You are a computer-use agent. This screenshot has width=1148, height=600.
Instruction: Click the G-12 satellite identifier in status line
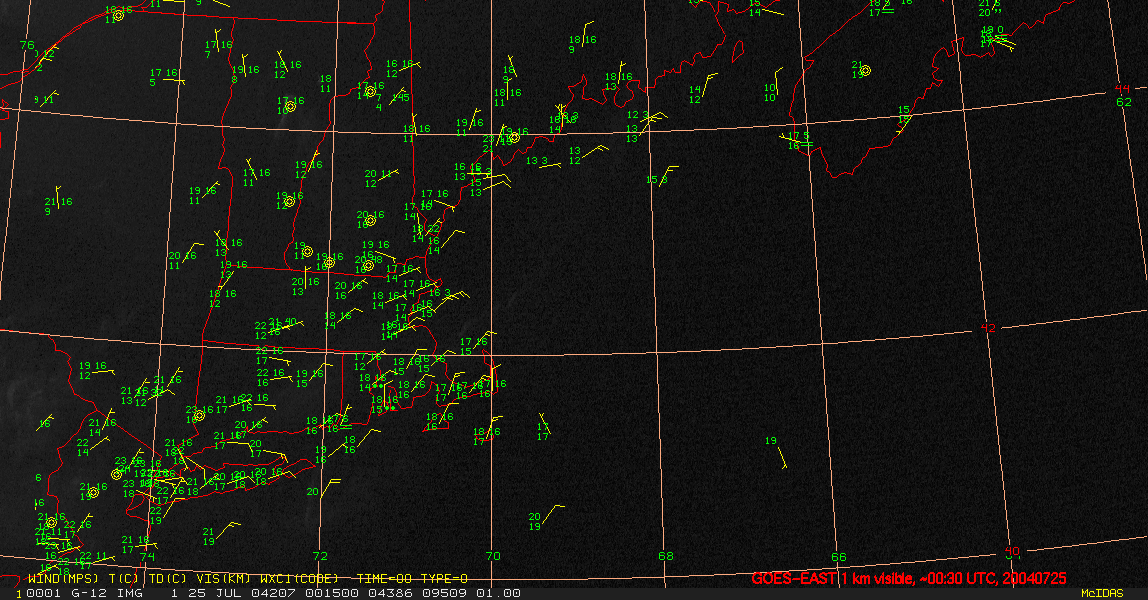(90, 593)
